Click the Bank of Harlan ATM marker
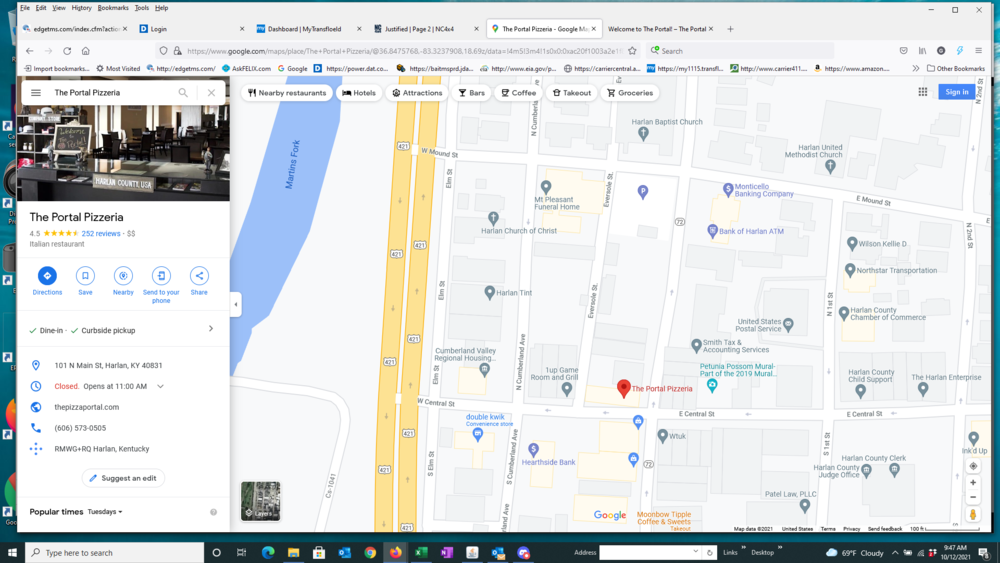 point(712,231)
